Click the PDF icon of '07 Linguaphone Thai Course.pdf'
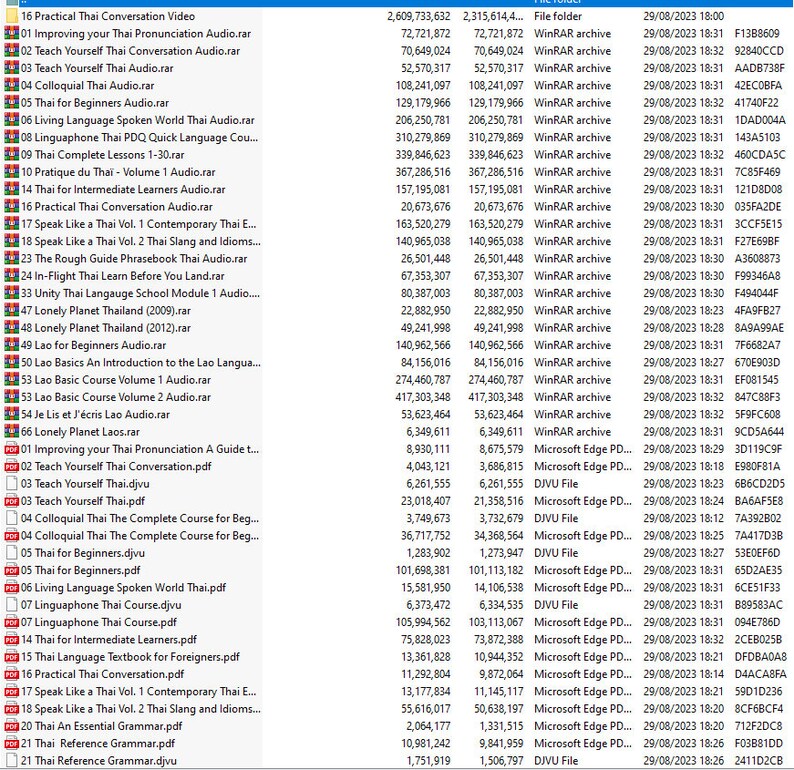794x770 pixels. click(12, 622)
